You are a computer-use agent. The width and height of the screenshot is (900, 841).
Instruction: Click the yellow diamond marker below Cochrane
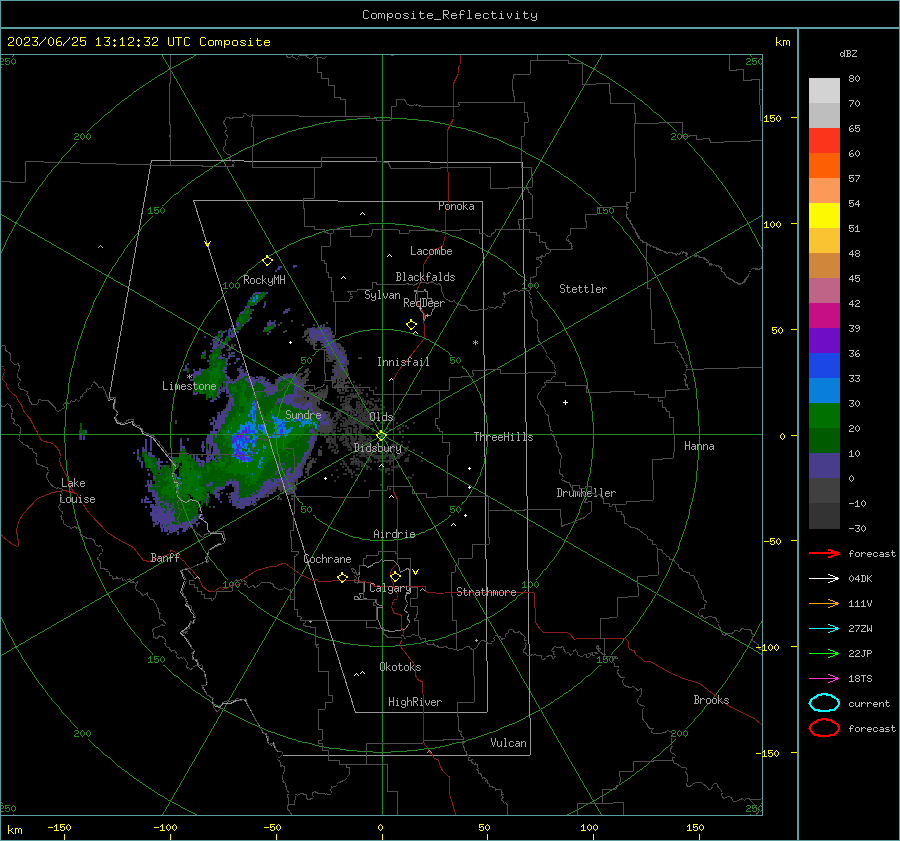(x=342, y=577)
